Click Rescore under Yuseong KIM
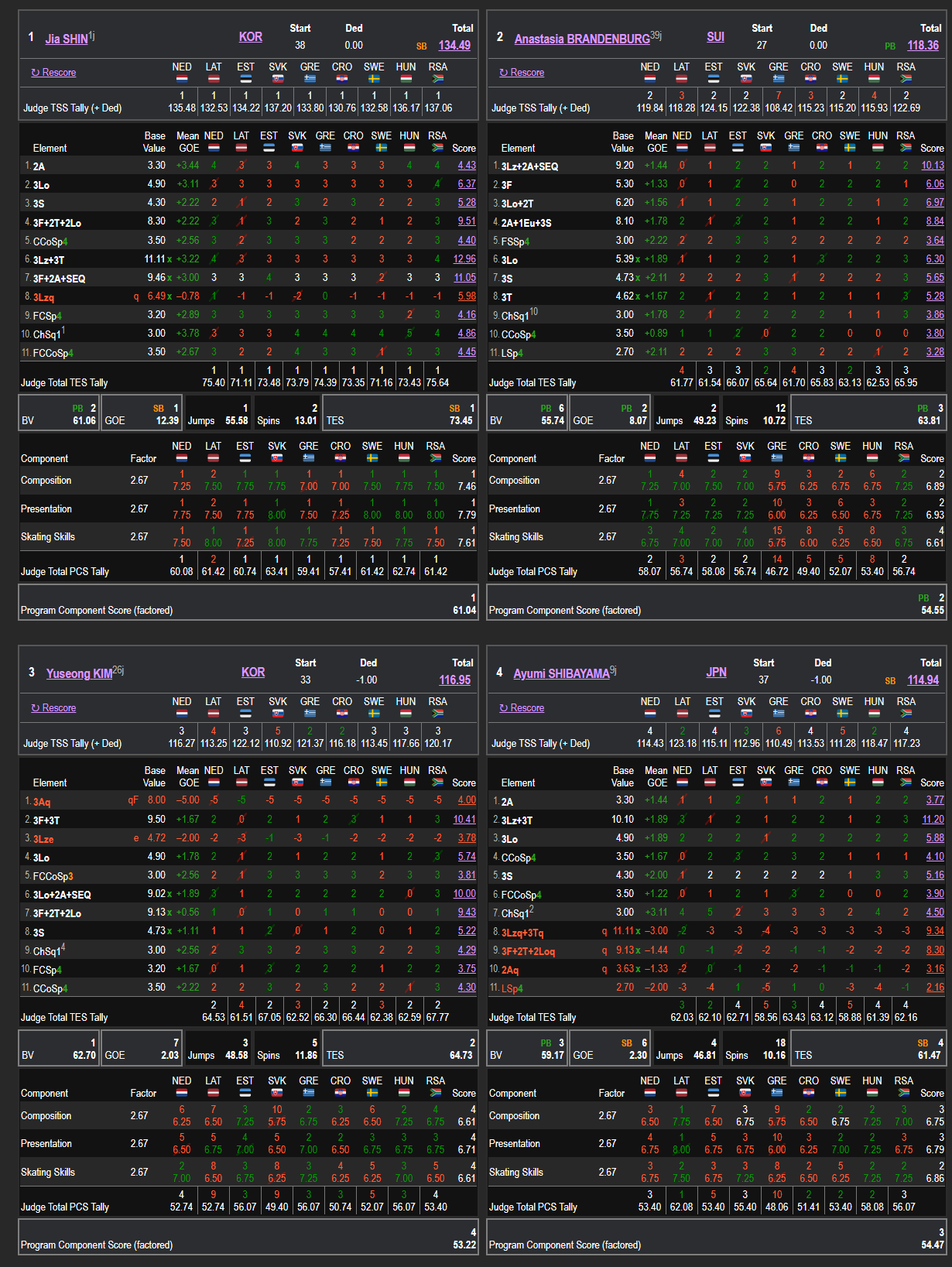The height and width of the screenshot is (1267, 952). point(53,707)
